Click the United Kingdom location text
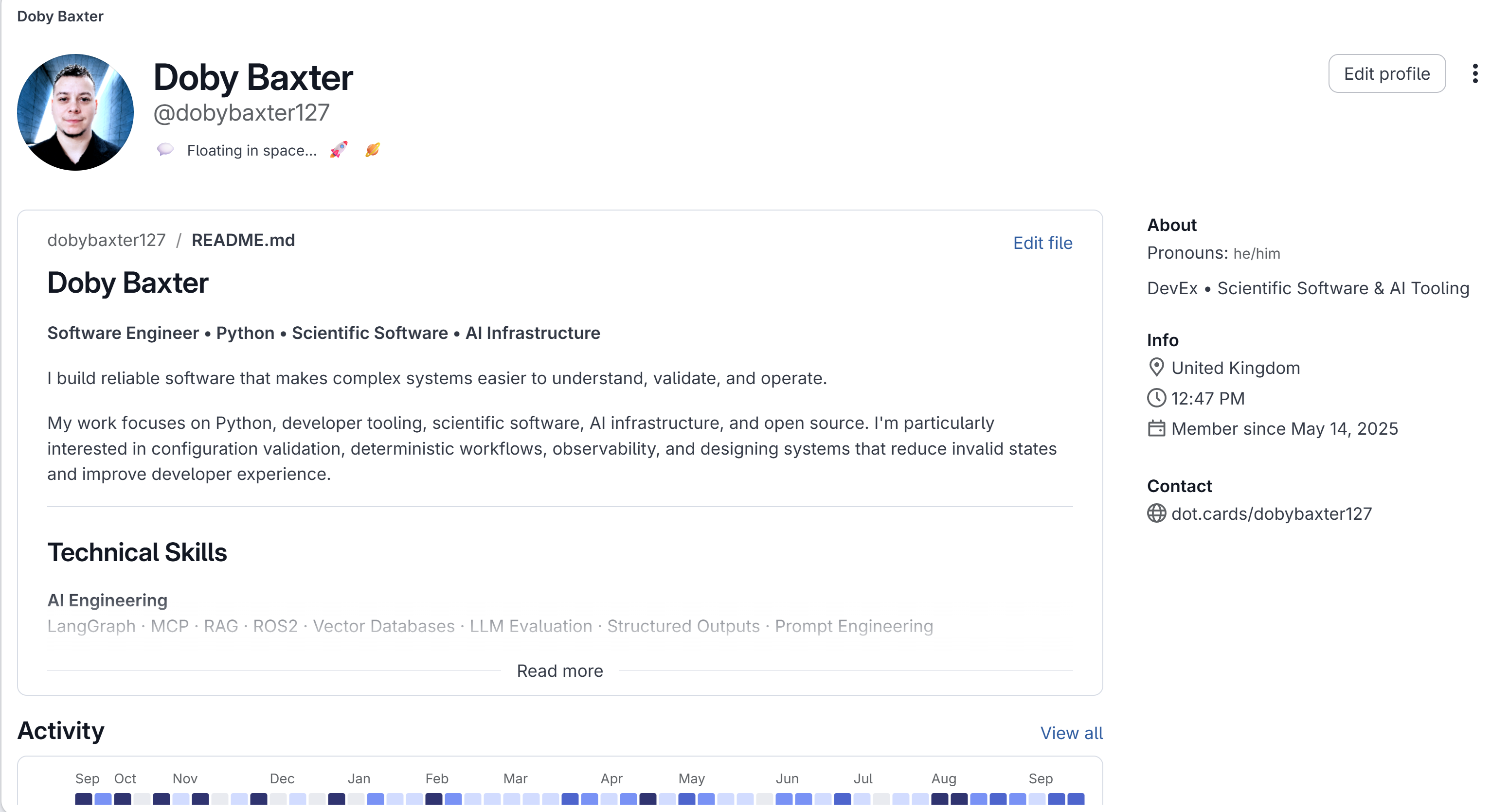The image size is (1491, 812). click(1235, 368)
